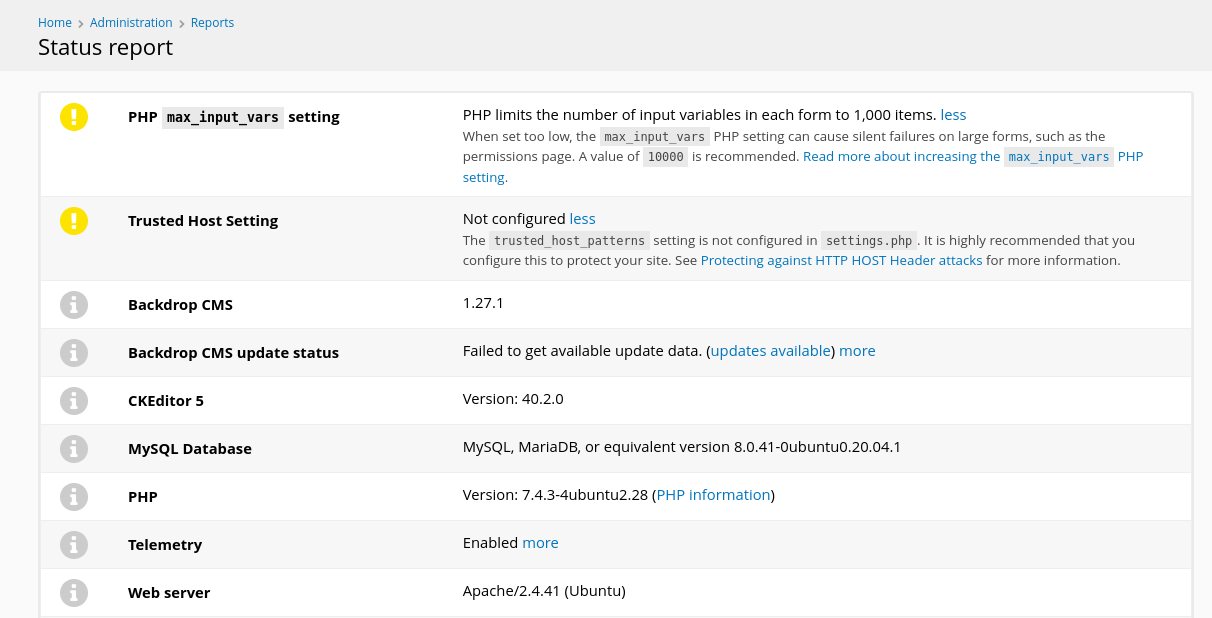Viewport: 1212px width, 618px height.
Task: Click the info icon next to Backdrop CMS
Action: click(x=74, y=305)
